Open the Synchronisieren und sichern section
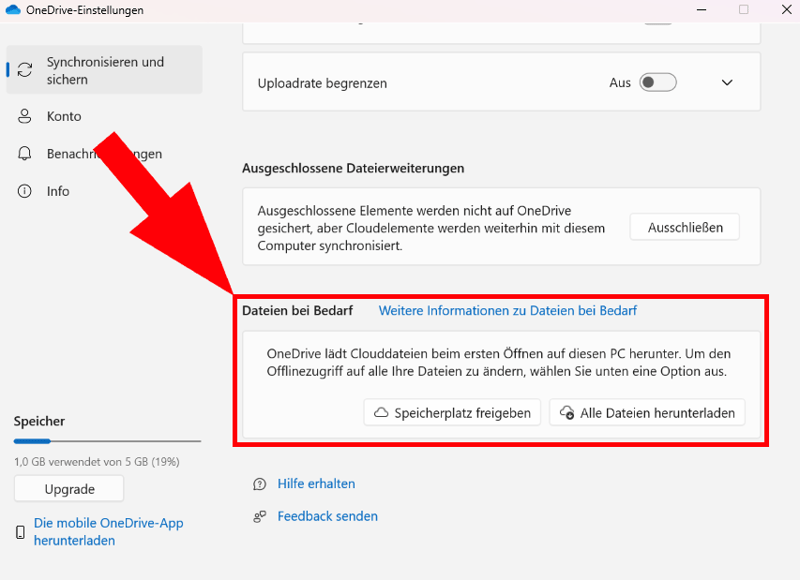The height and width of the screenshot is (580, 800). (x=105, y=70)
